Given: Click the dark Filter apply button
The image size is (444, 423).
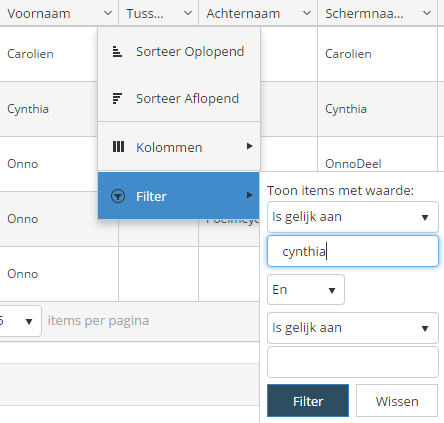Looking at the screenshot, I should pos(308,401).
